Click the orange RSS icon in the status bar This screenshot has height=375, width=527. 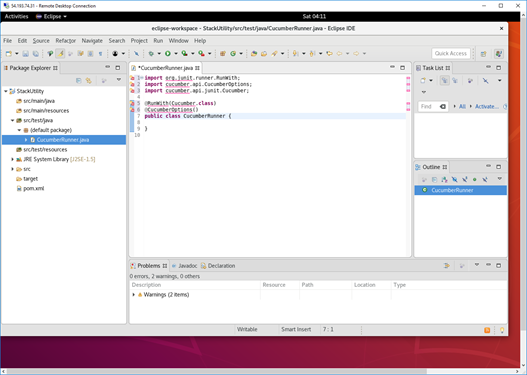tap(487, 330)
